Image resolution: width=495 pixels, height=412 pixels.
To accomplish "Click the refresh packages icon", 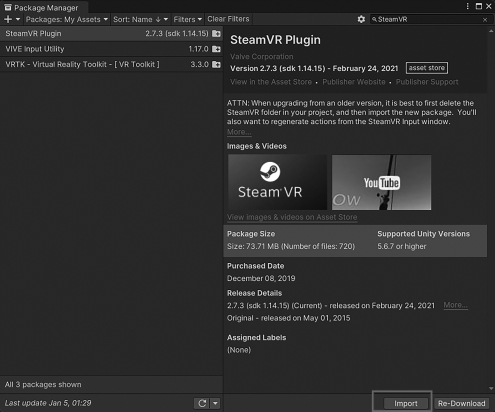I will 202,403.
